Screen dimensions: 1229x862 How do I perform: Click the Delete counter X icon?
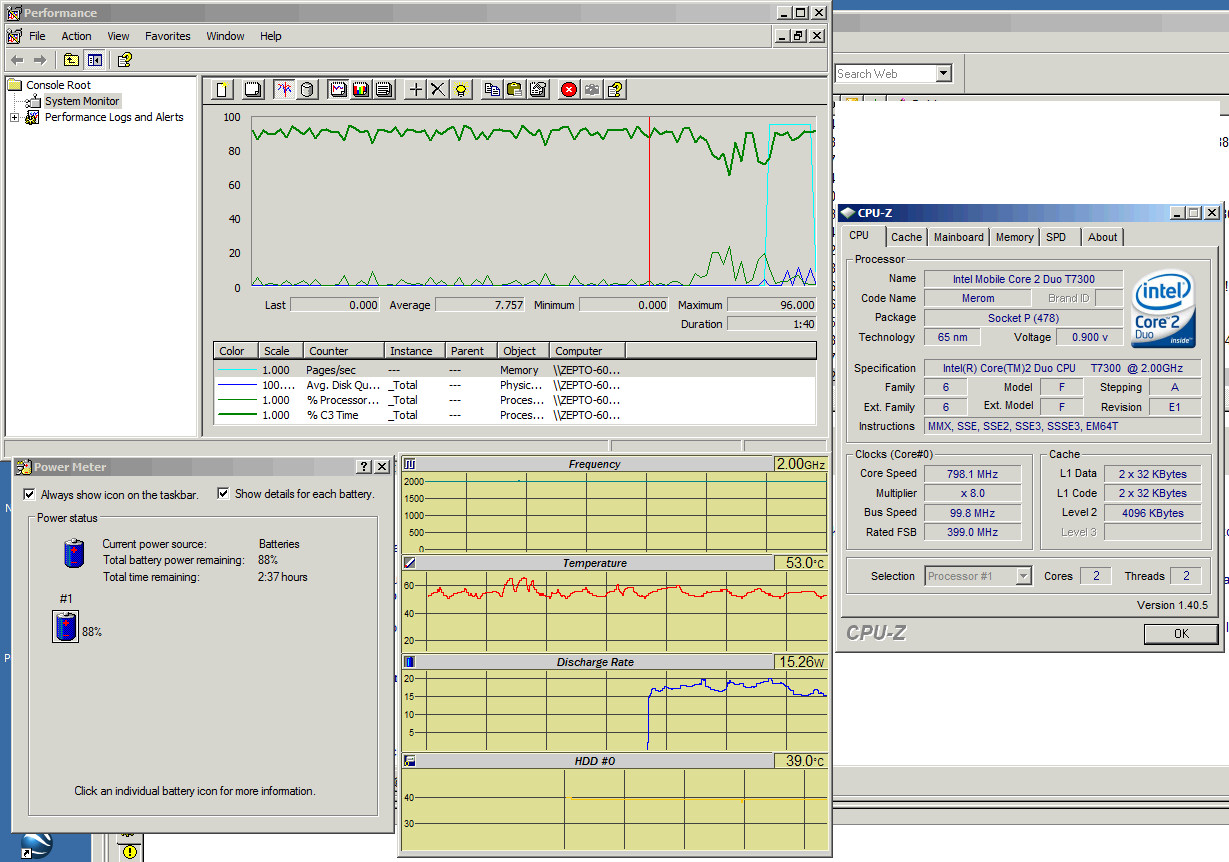(438, 89)
